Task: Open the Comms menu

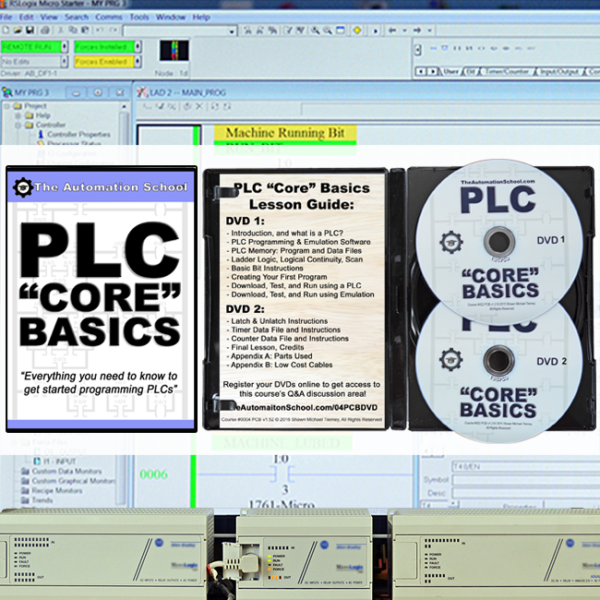Action: 109,17
